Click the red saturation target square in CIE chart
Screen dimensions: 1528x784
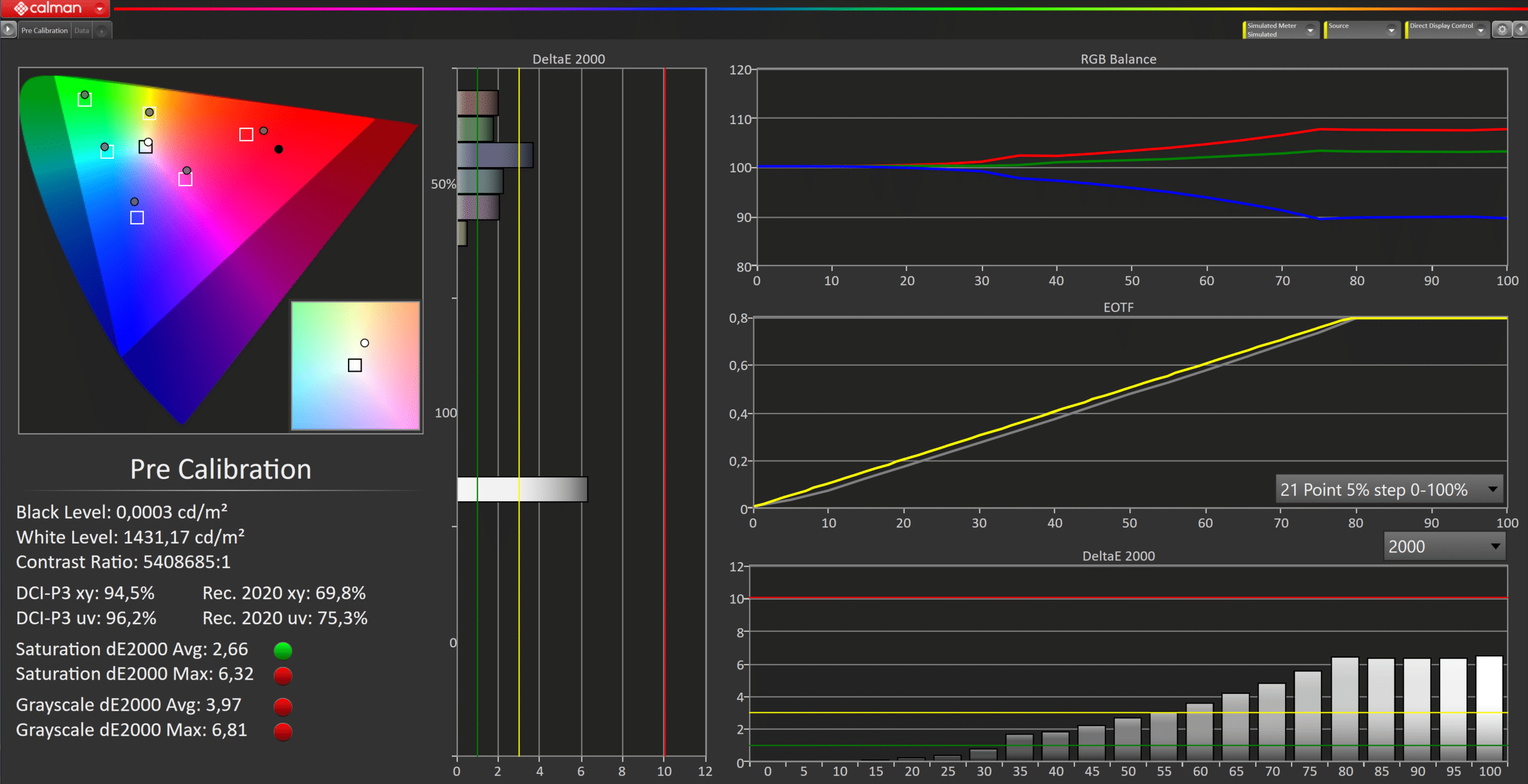246,134
